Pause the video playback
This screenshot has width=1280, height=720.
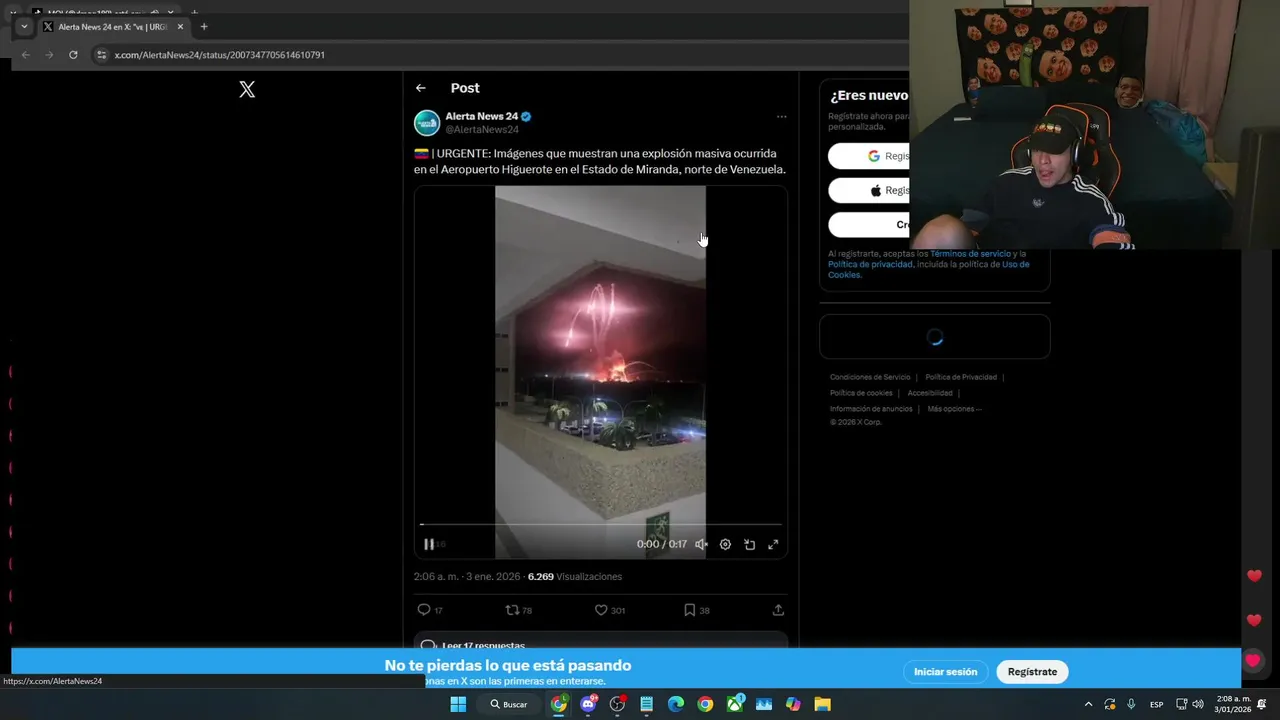tap(429, 544)
